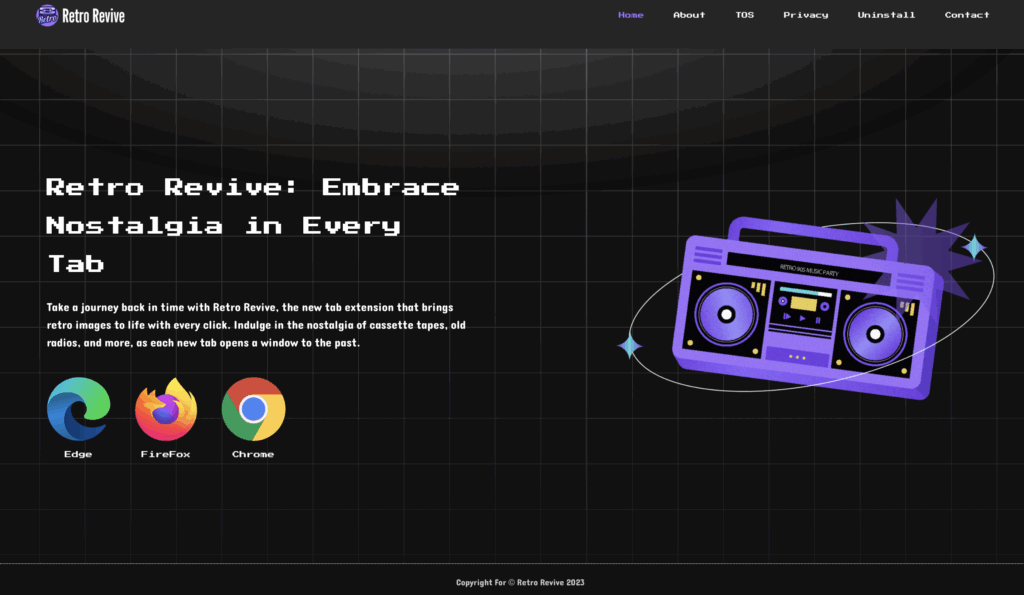Select the Chrome label under the icon

(253, 454)
